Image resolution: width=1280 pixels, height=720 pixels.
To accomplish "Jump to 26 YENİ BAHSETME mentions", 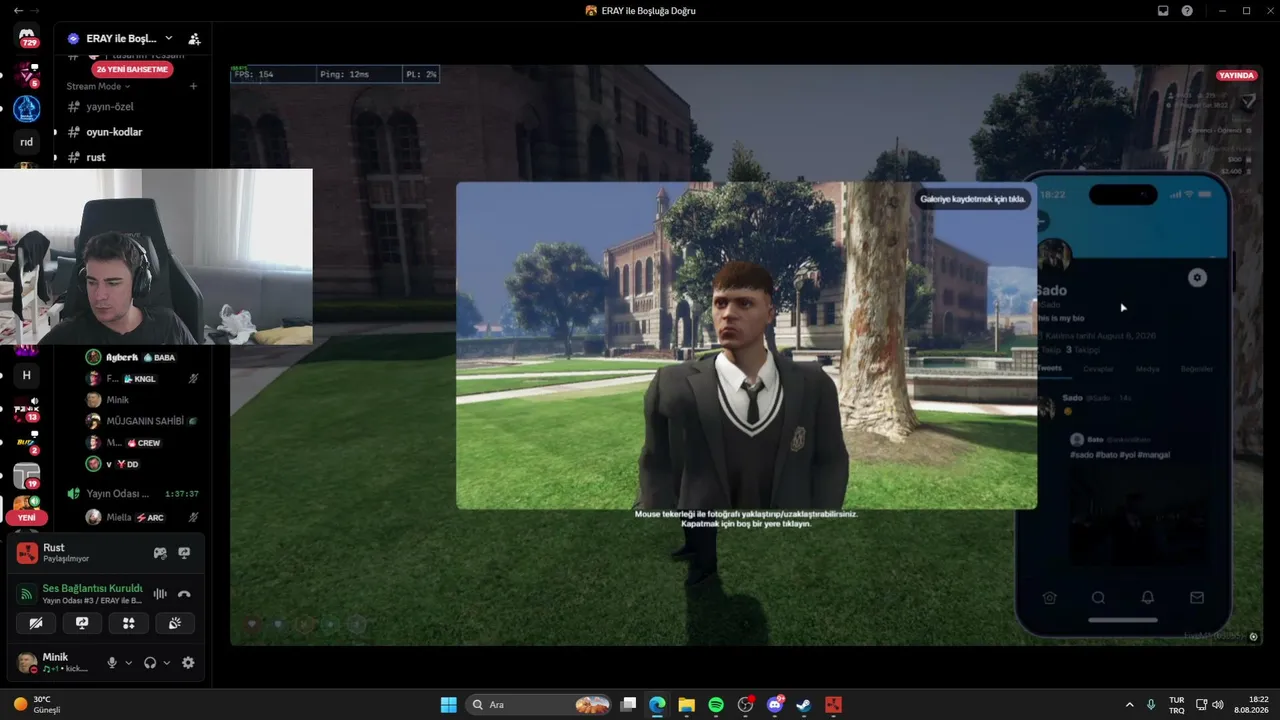I will pos(132,70).
